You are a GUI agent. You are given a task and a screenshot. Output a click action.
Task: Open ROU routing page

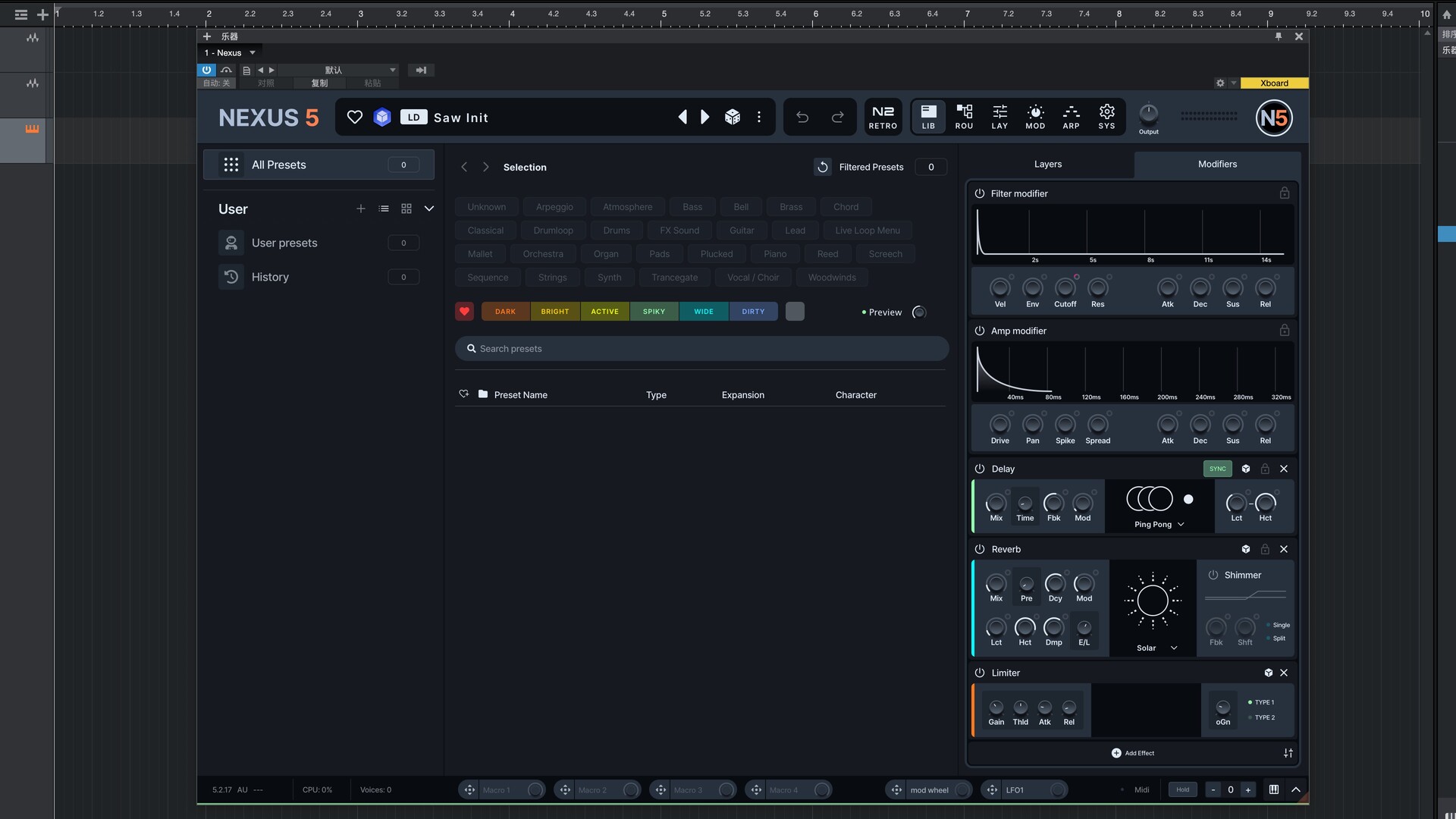(964, 118)
